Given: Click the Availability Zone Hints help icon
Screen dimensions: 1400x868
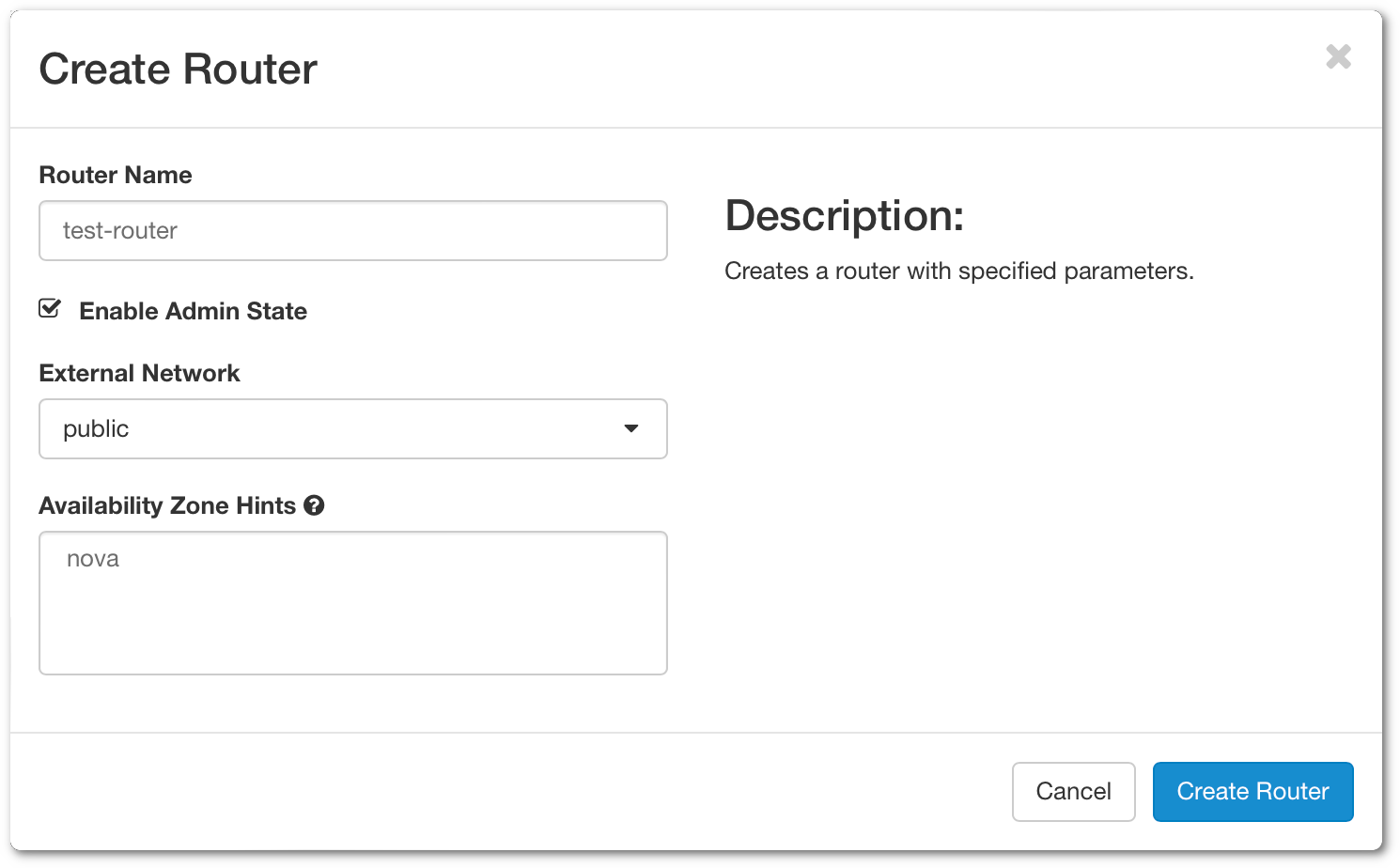Looking at the screenshot, I should (x=315, y=505).
